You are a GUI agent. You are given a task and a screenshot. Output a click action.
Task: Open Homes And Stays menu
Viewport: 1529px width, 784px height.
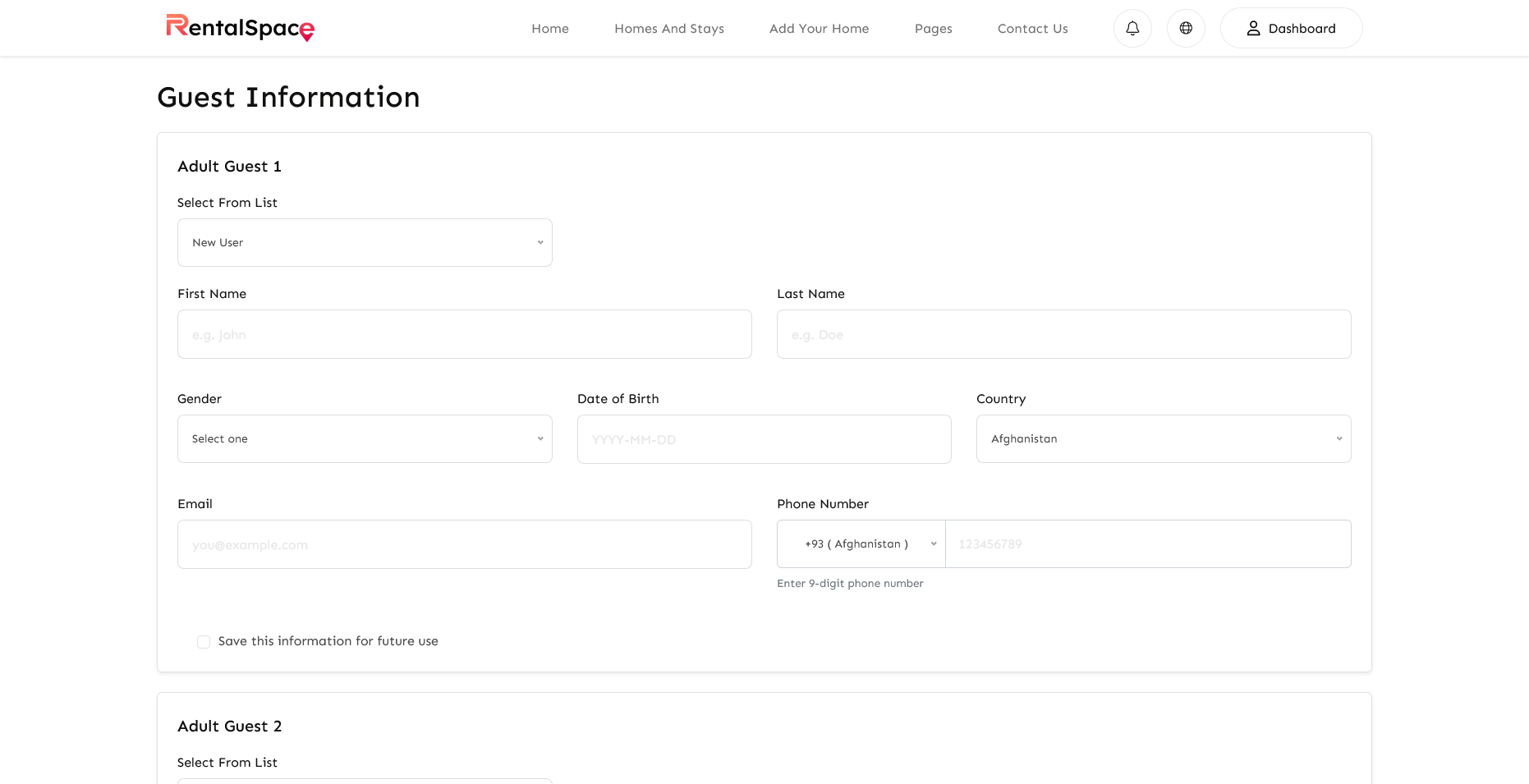[669, 29]
